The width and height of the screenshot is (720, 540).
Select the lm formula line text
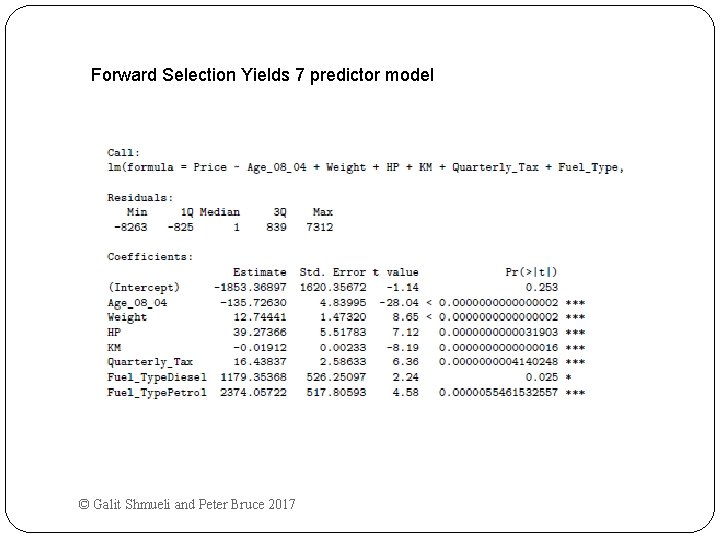(x=366, y=168)
